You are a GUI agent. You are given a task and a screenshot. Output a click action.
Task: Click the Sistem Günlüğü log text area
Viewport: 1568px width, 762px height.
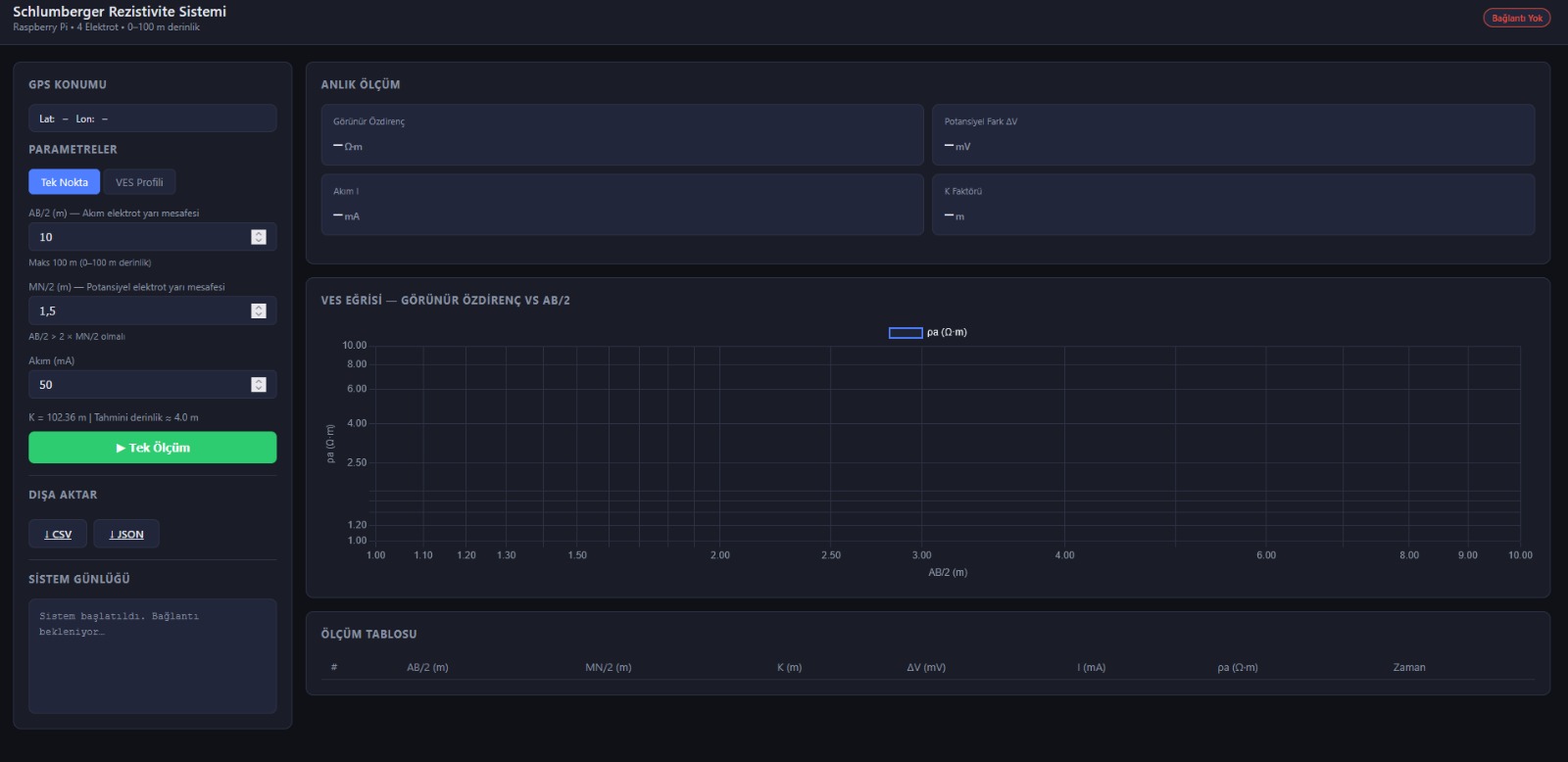(x=153, y=656)
